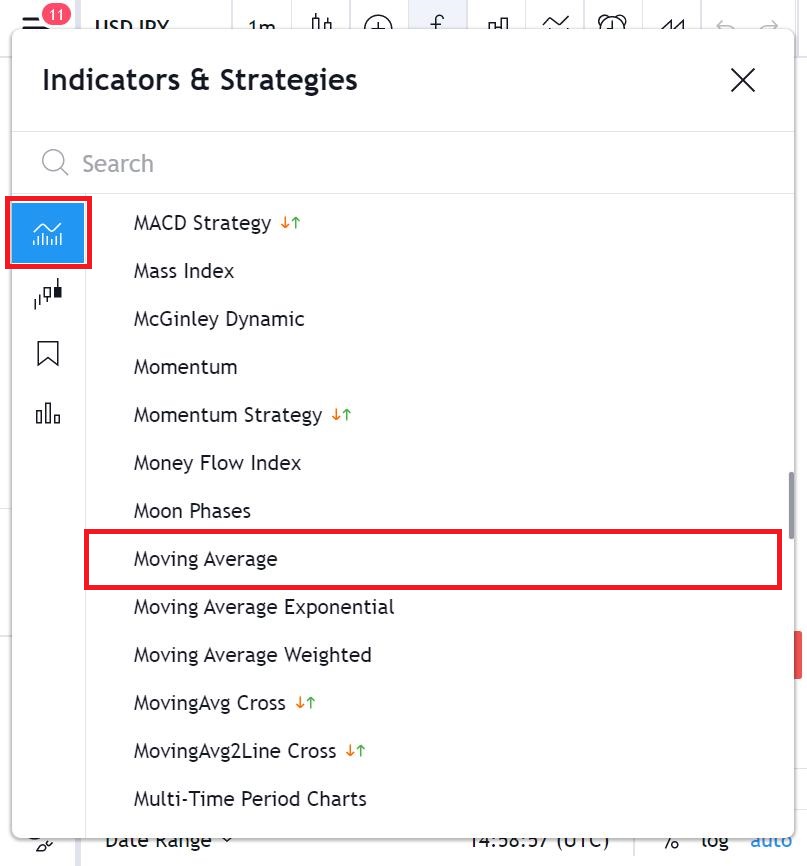Open the Favorites bookmark category
The width and height of the screenshot is (807, 866).
(48, 353)
